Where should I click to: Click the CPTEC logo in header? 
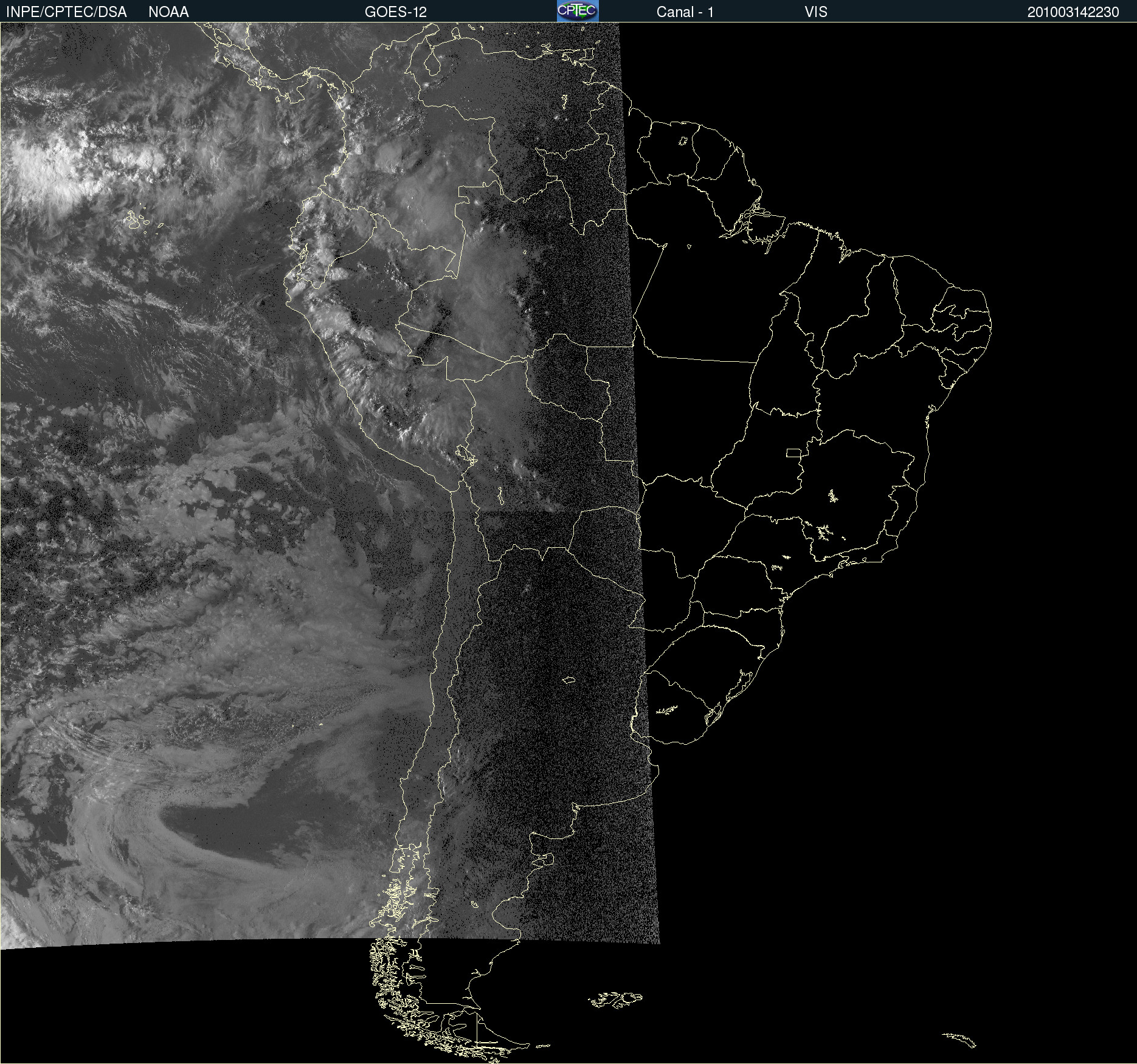pos(578,11)
